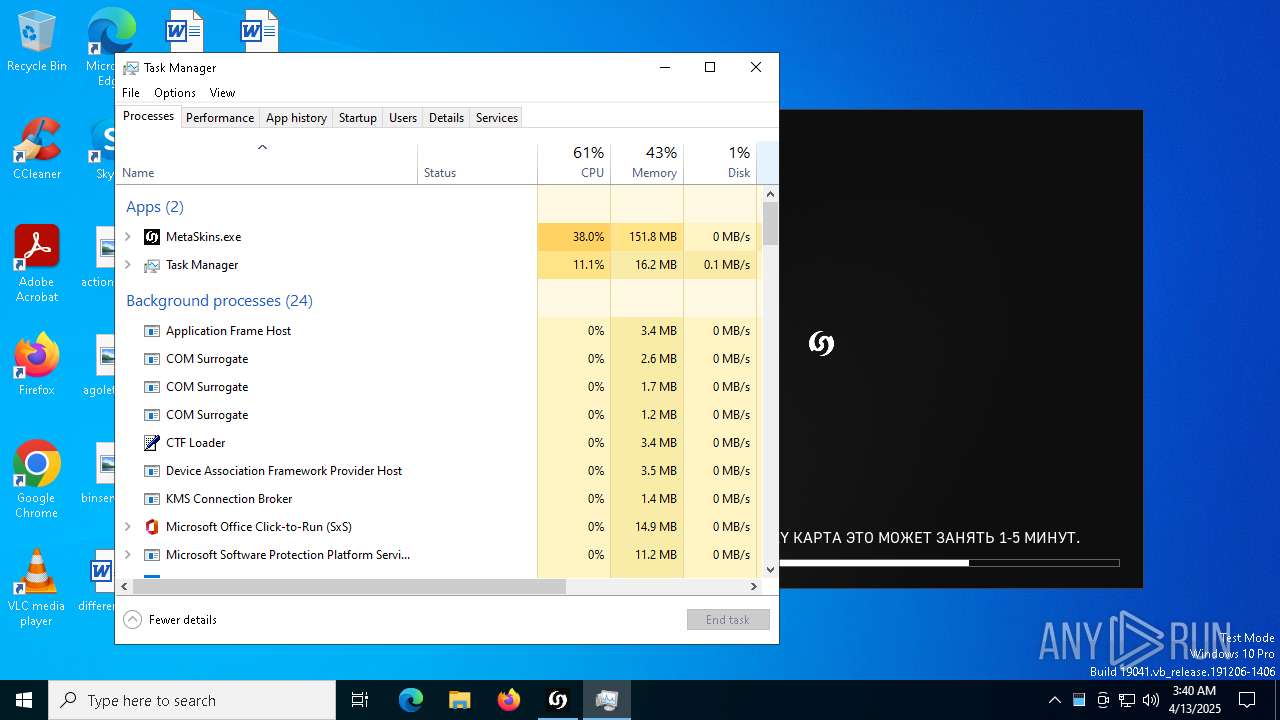Screen dimensions: 1280x720
Task: Click scroll down arrow in process list
Action: 770,570
